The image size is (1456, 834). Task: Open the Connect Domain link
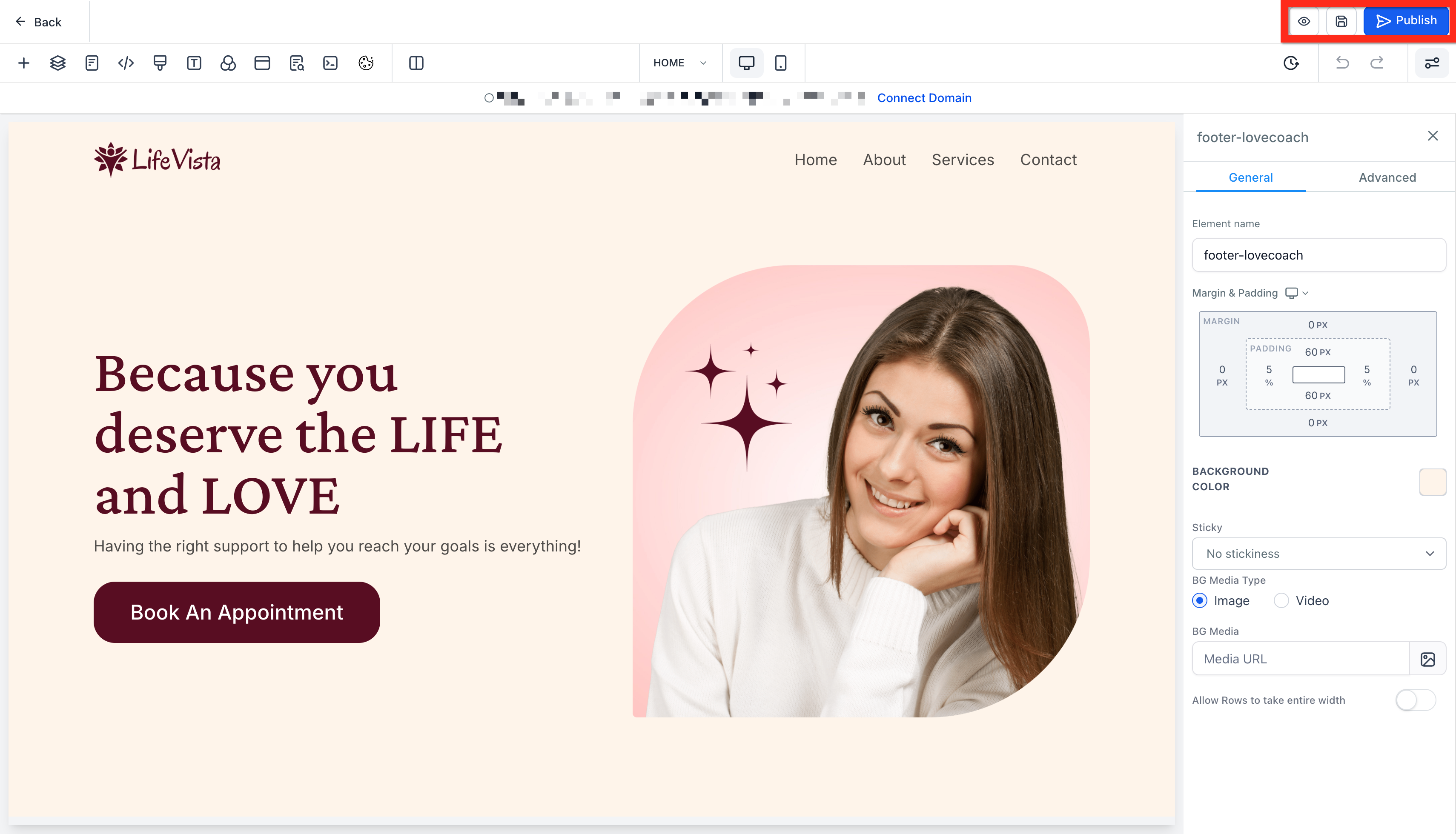click(x=924, y=97)
